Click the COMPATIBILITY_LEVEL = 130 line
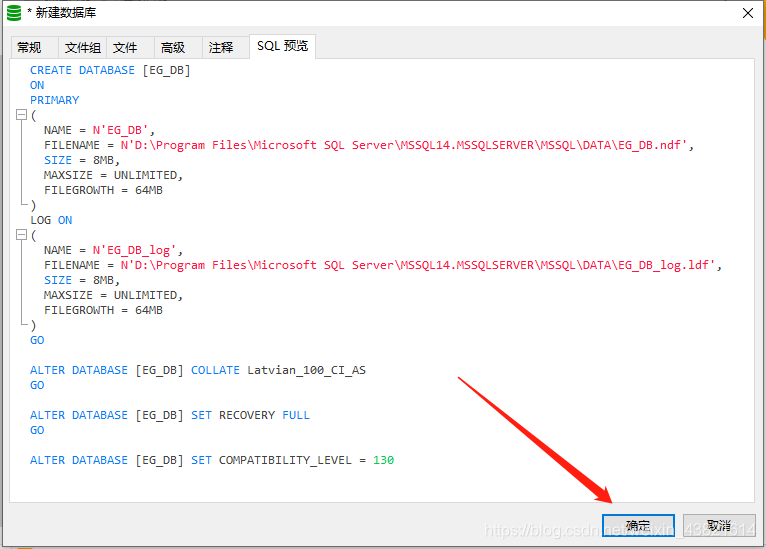Viewport: 766px width, 549px height. [x=212, y=460]
